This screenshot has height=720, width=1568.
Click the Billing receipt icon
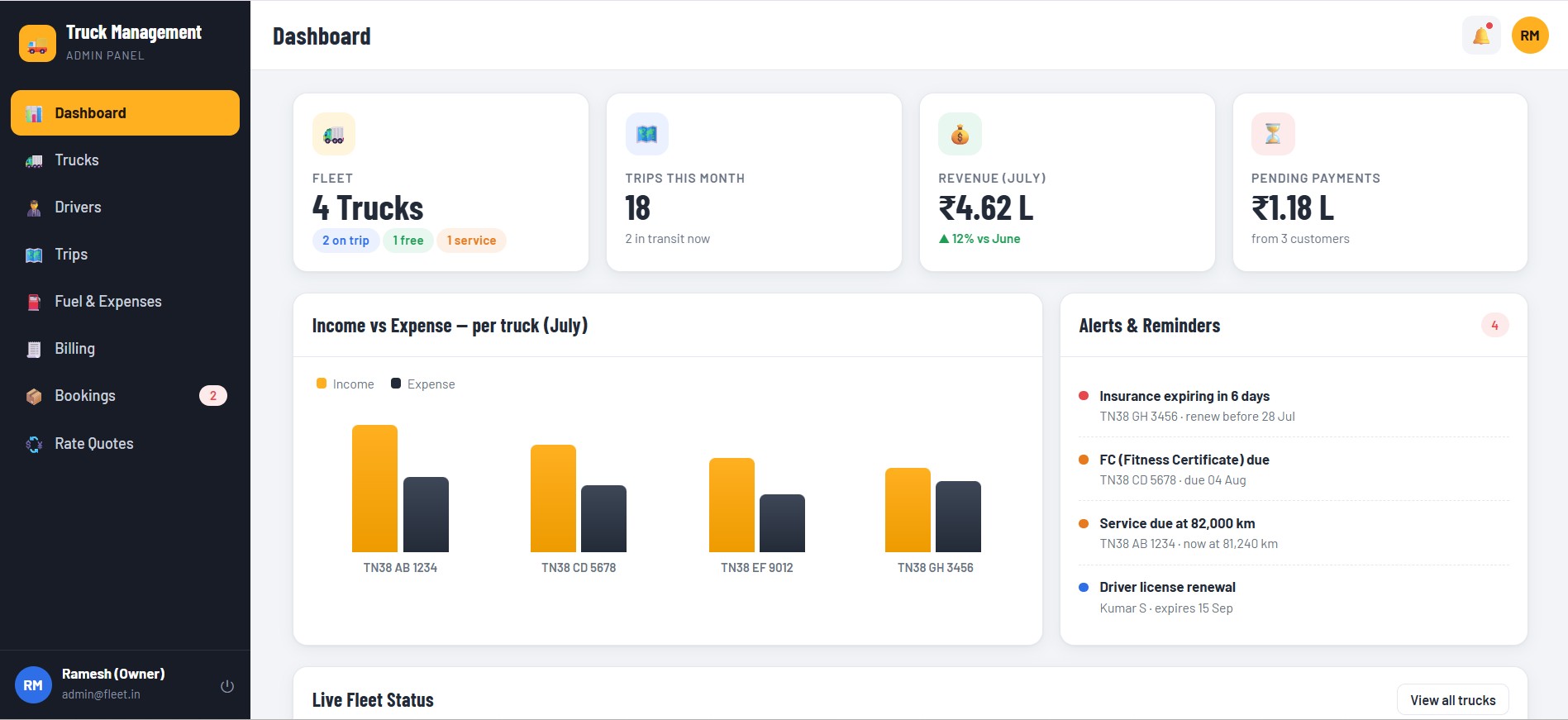point(34,349)
